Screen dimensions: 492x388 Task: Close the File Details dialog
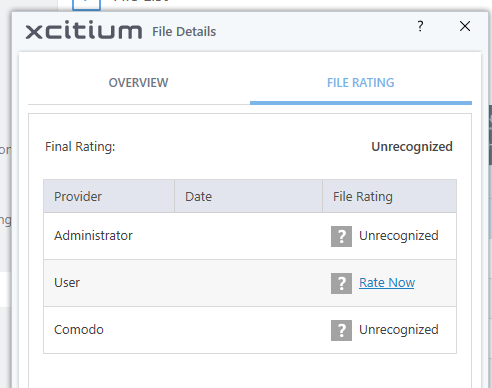pyautogui.click(x=465, y=26)
